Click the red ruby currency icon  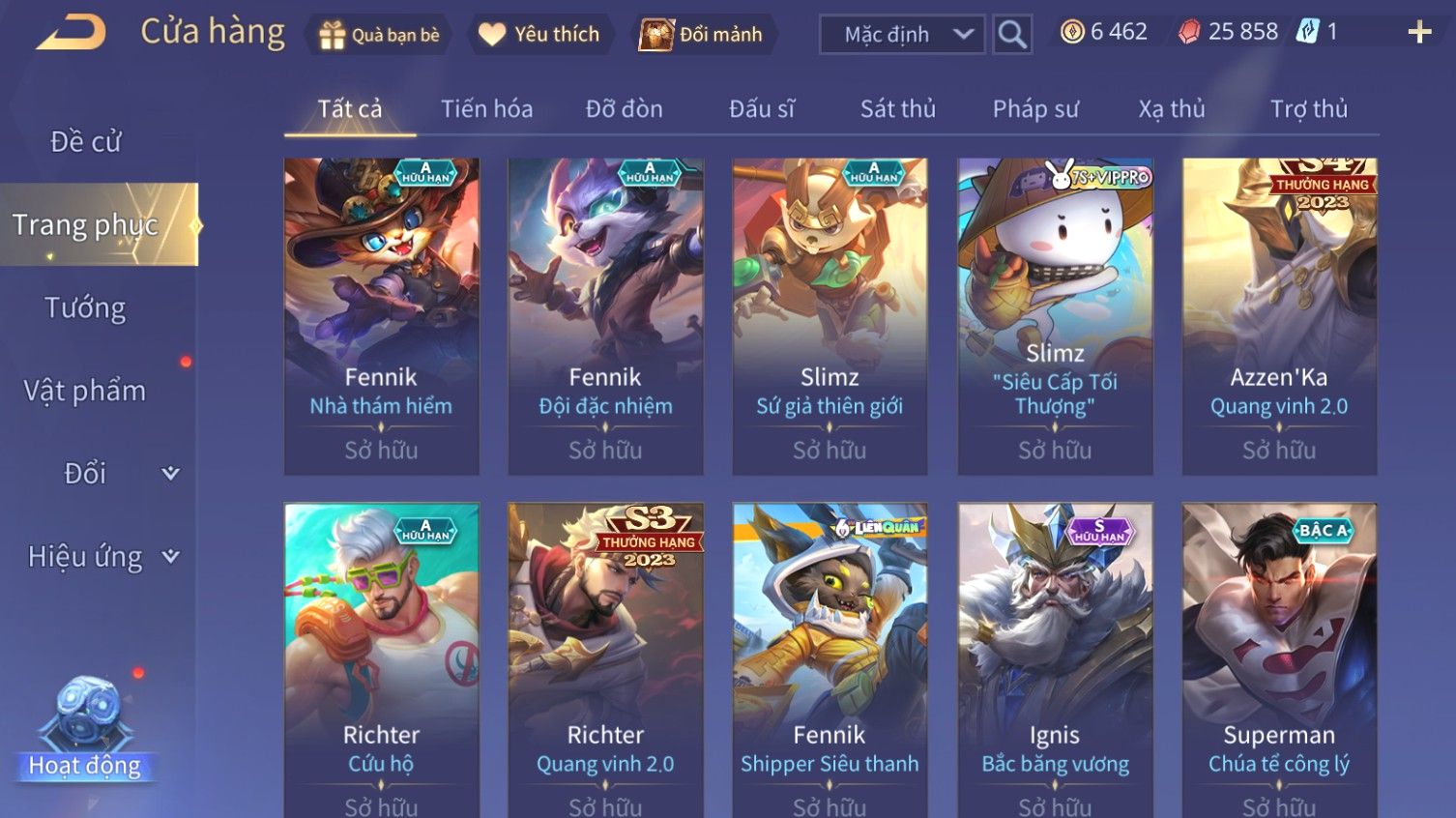coord(1189,32)
